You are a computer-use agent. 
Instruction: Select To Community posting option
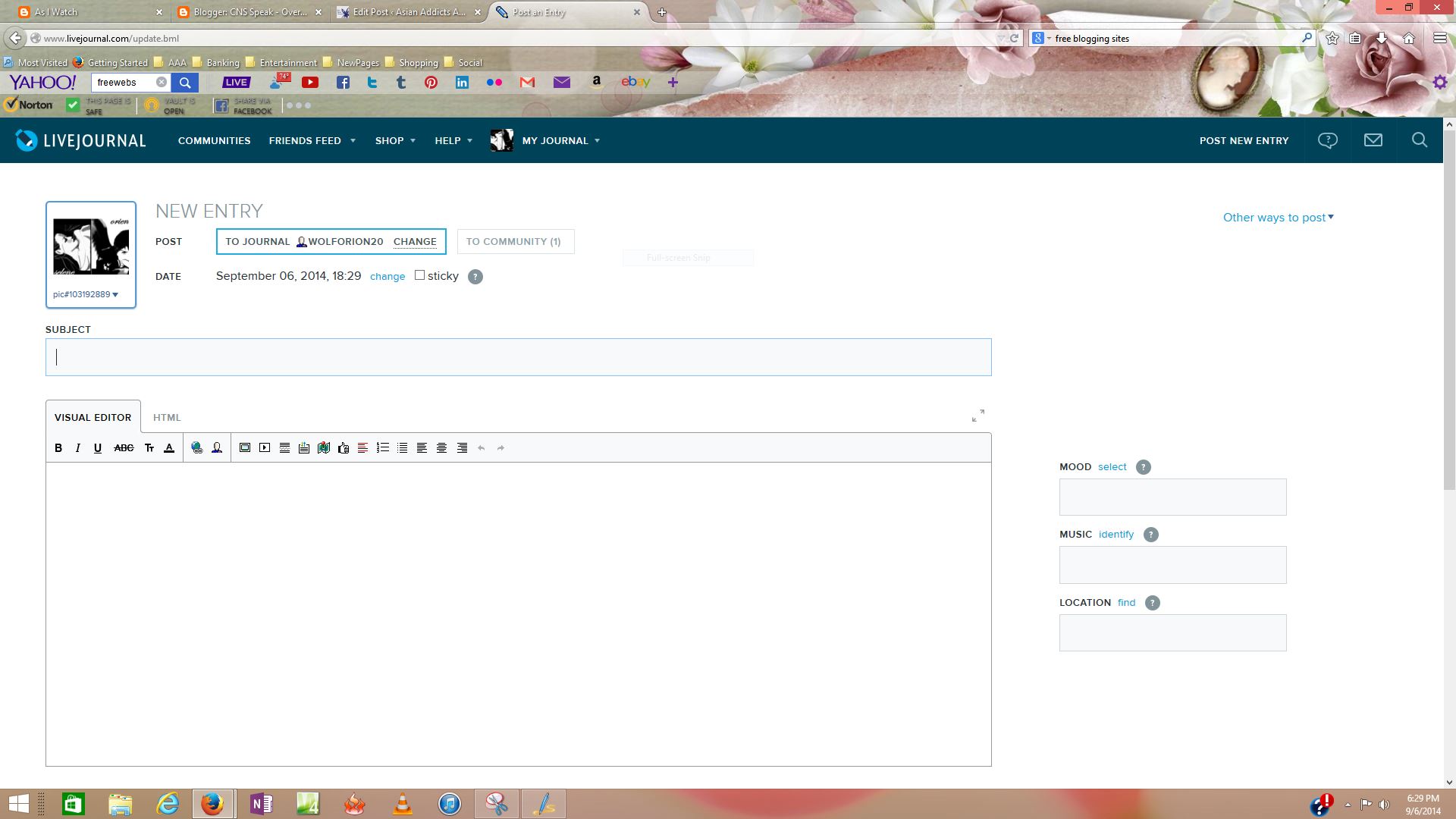point(515,242)
